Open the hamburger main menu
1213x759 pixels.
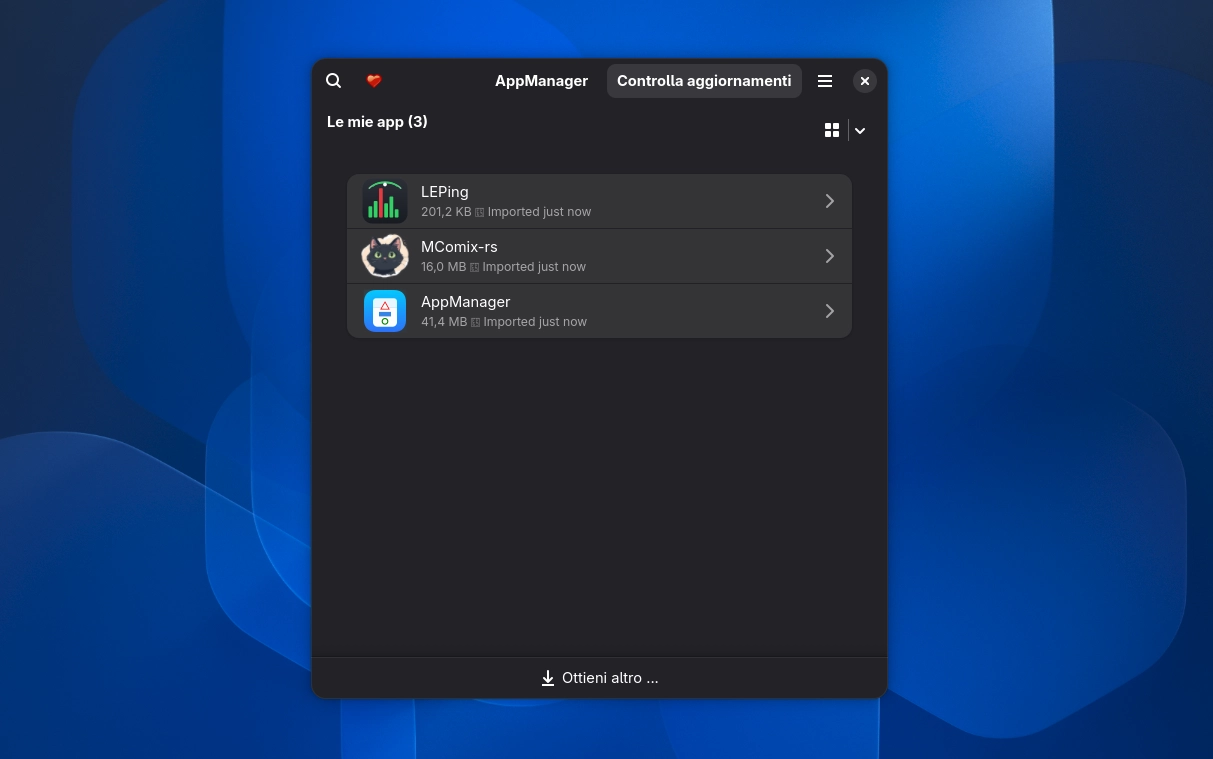pyautogui.click(x=825, y=81)
